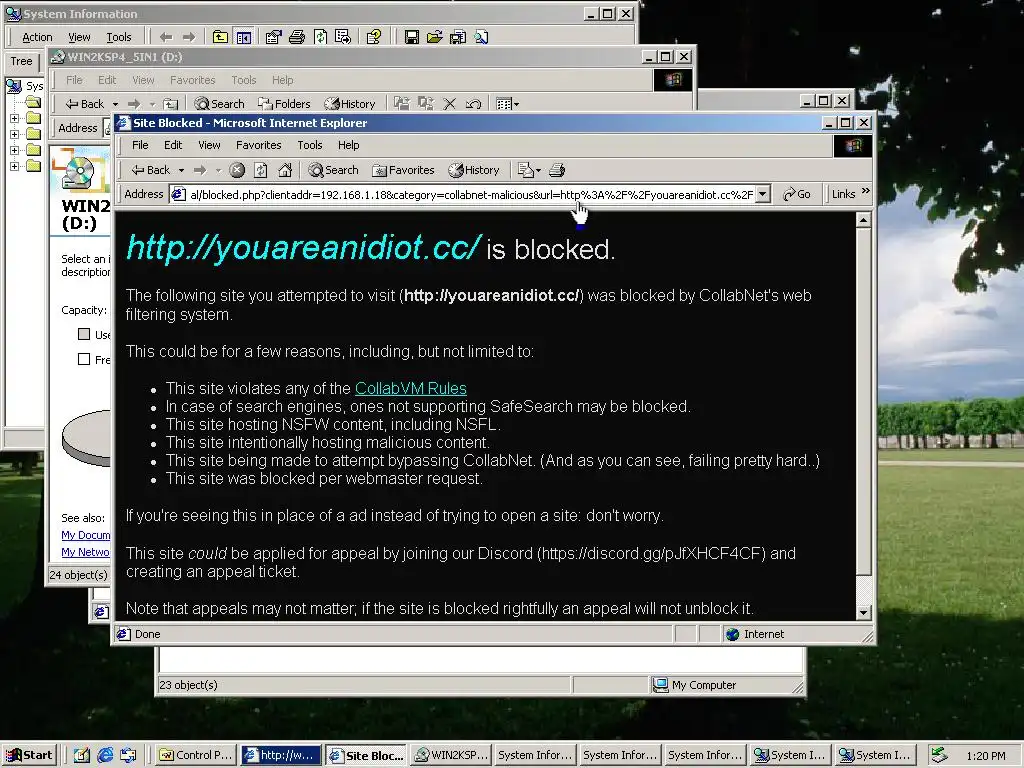Viewport: 1024px width, 768px height.
Task: Click Save floppy icon in System Information
Action: 411,37
